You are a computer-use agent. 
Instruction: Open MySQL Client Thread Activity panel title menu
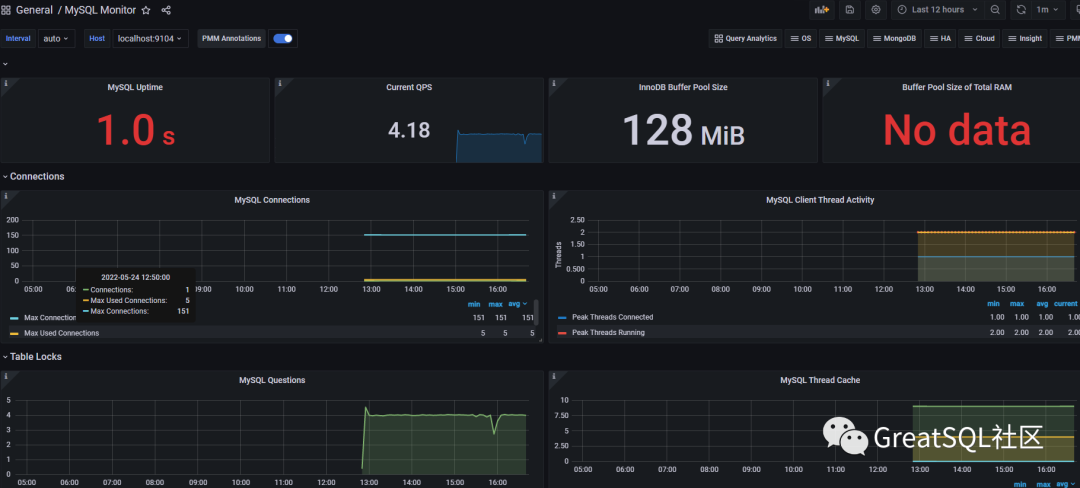click(x=820, y=200)
